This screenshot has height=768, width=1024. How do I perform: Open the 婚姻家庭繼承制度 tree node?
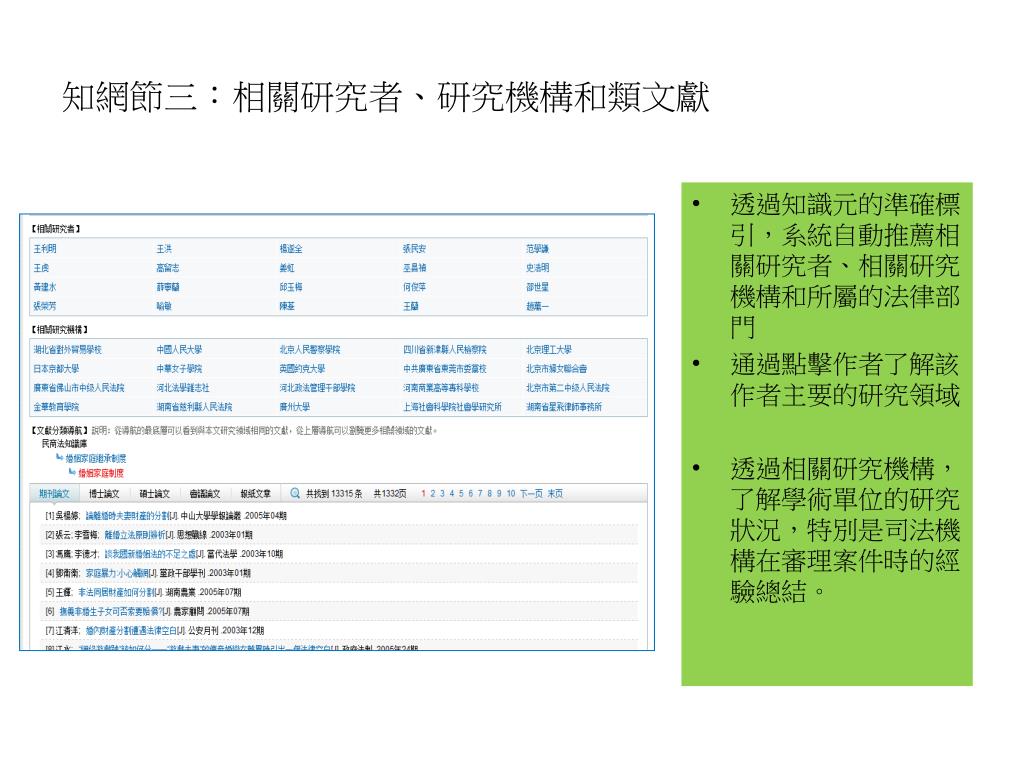coord(95,458)
